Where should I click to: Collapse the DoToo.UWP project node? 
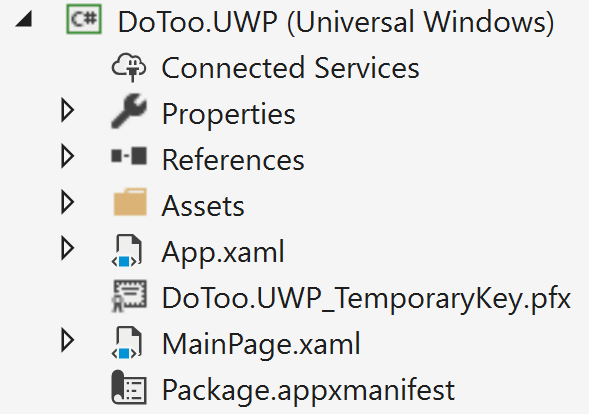click(x=24, y=19)
